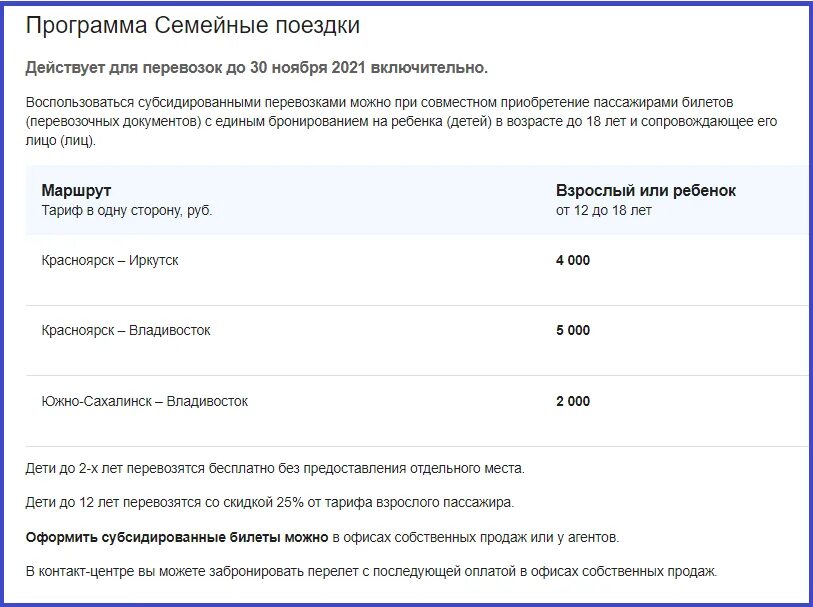
Task: Click the от 12 до 18 лет subtitle
Action: click(604, 210)
